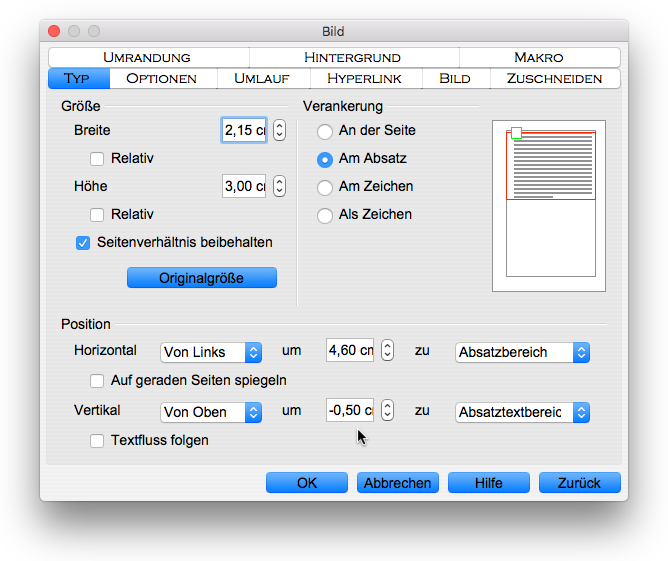Image resolution: width=668 pixels, height=561 pixels.
Task: Click the Zurück reset button
Action: (x=579, y=483)
